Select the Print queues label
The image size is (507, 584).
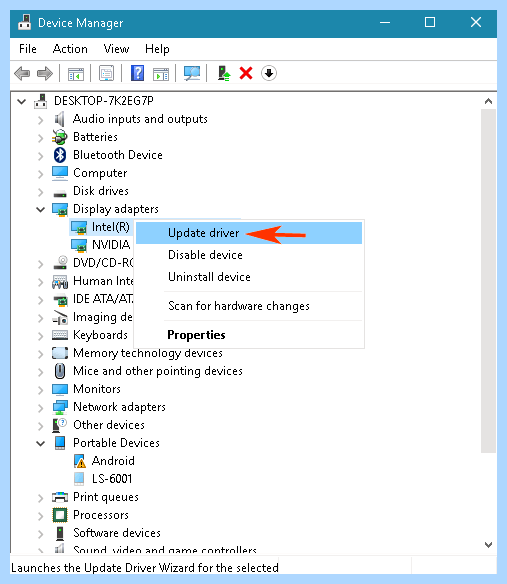[x=106, y=497]
